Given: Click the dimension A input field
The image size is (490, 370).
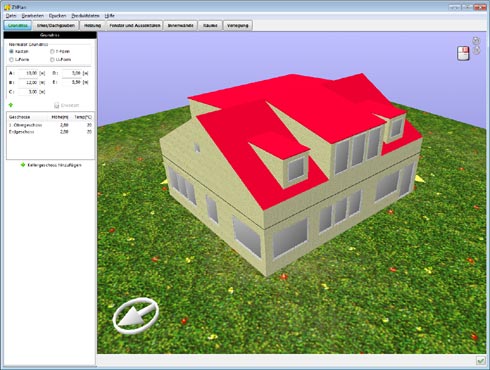Looking at the screenshot, I should (28, 73).
